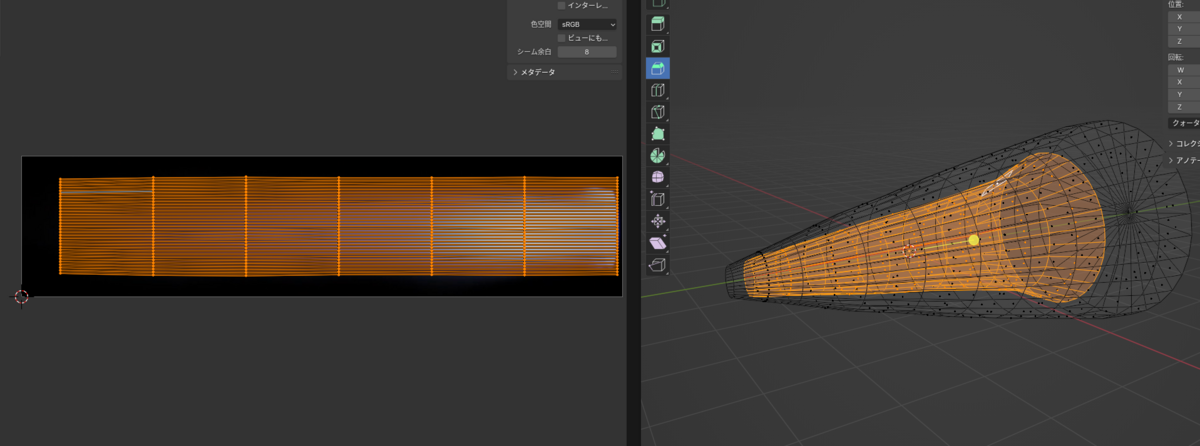This screenshot has height=446, width=1200.
Task: Open the クォータ rotation mode dropdown
Action: click(1184, 123)
